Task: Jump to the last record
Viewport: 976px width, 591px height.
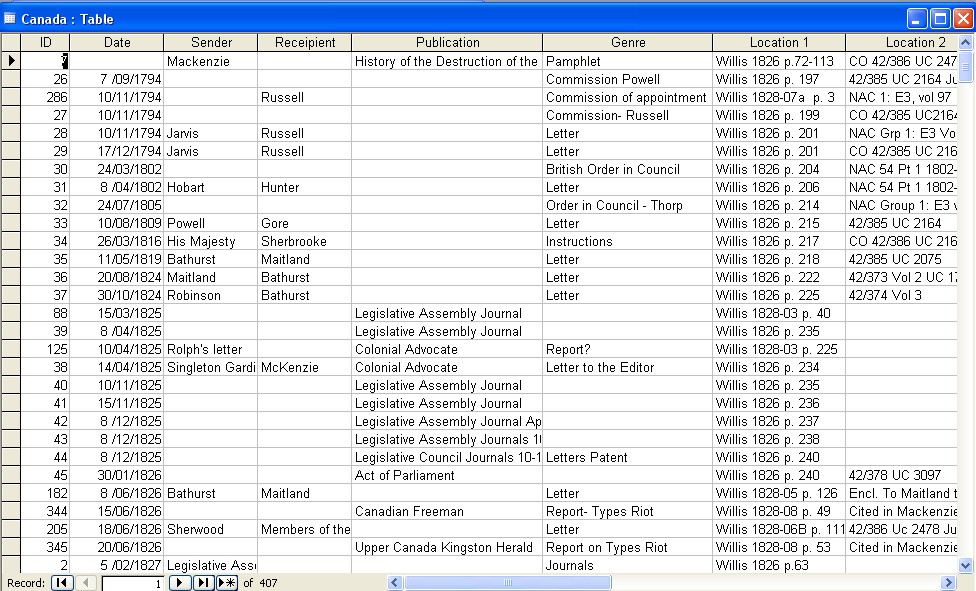Action: (203, 583)
